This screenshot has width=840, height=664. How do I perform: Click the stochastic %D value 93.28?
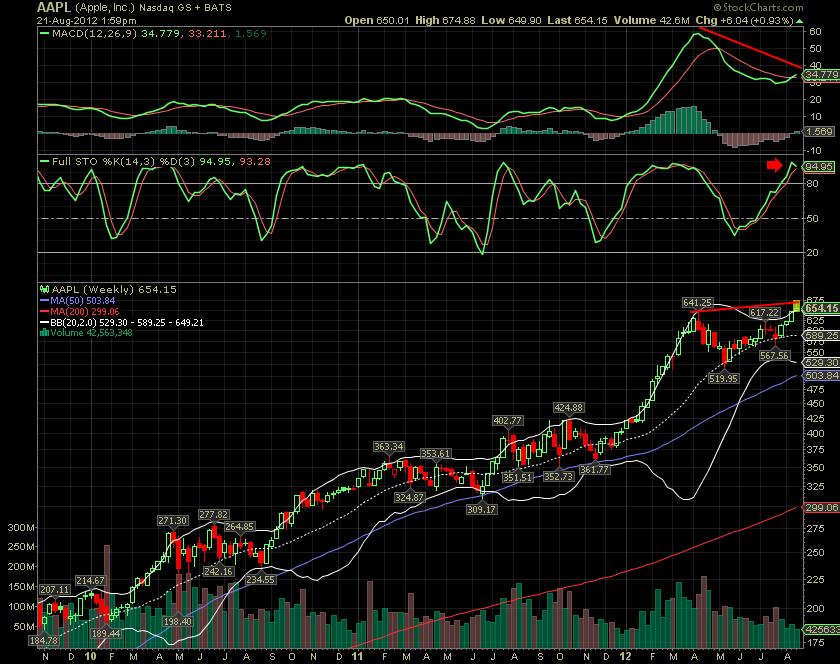(254, 161)
